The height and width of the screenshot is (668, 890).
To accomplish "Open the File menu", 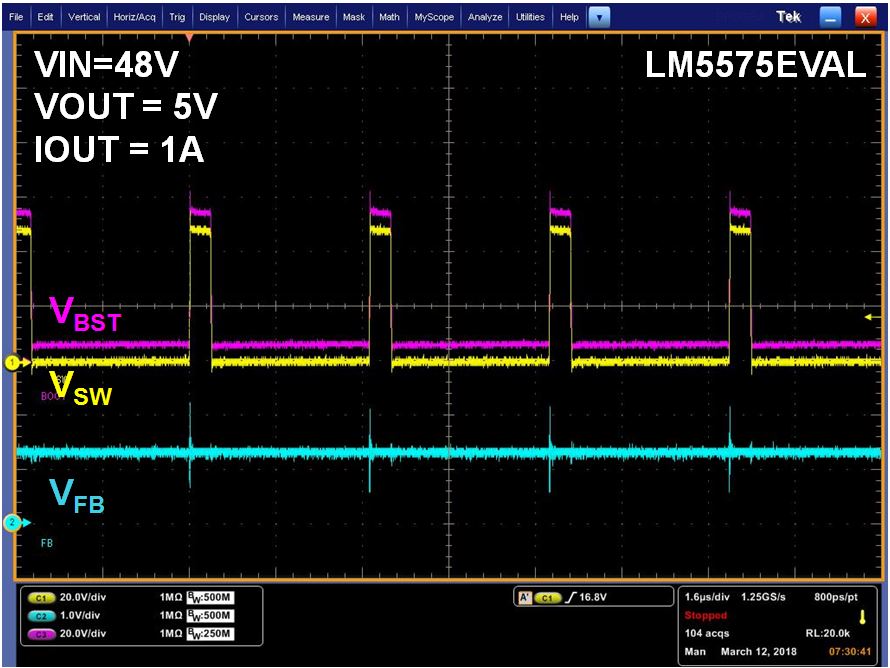I will pos(16,17).
